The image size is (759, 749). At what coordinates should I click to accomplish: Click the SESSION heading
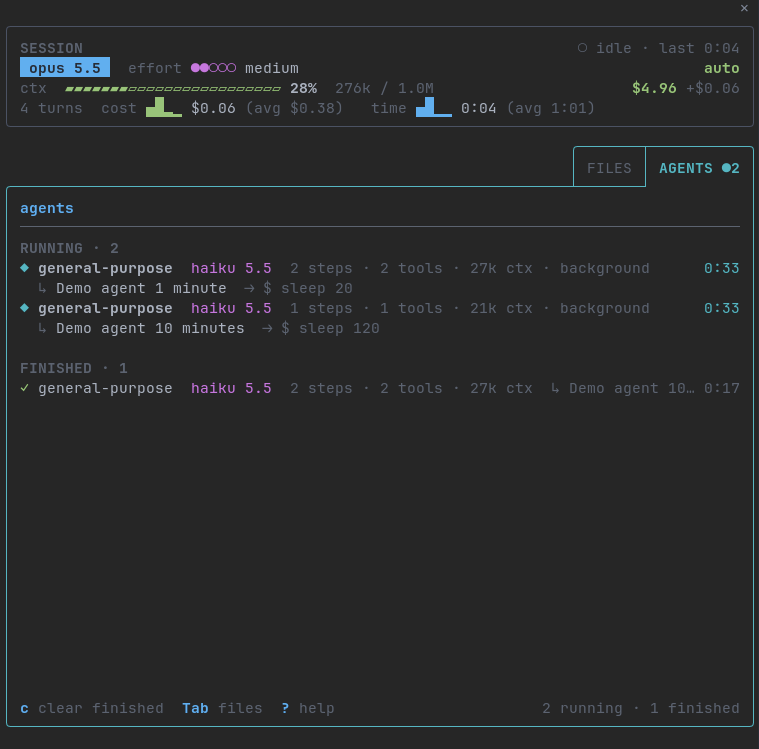coord(51,48)
